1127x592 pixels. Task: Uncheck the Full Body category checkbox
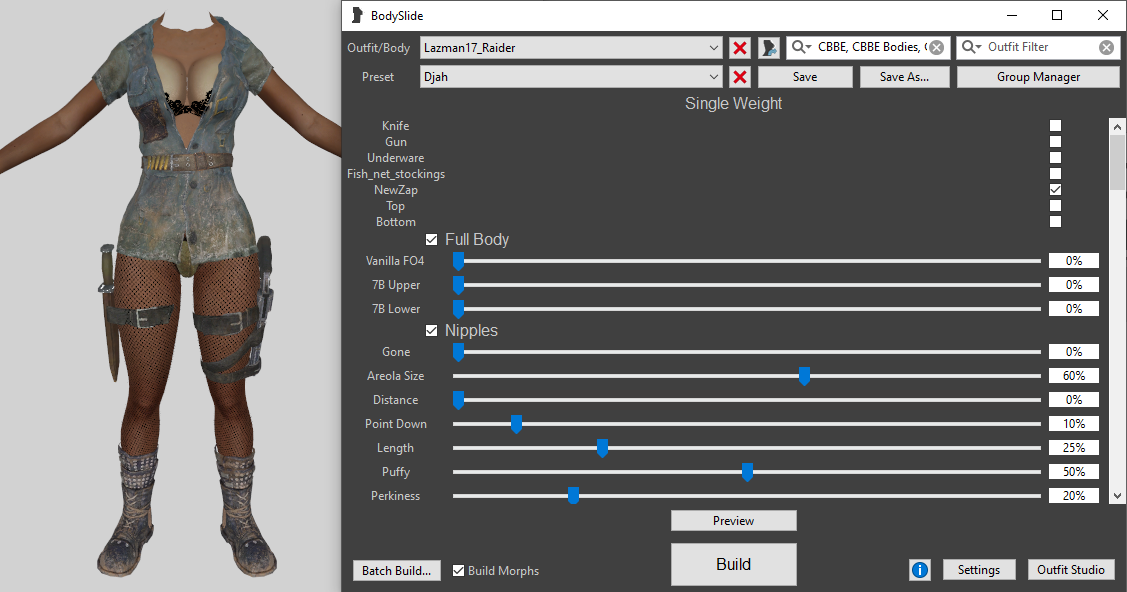point(431,239)
